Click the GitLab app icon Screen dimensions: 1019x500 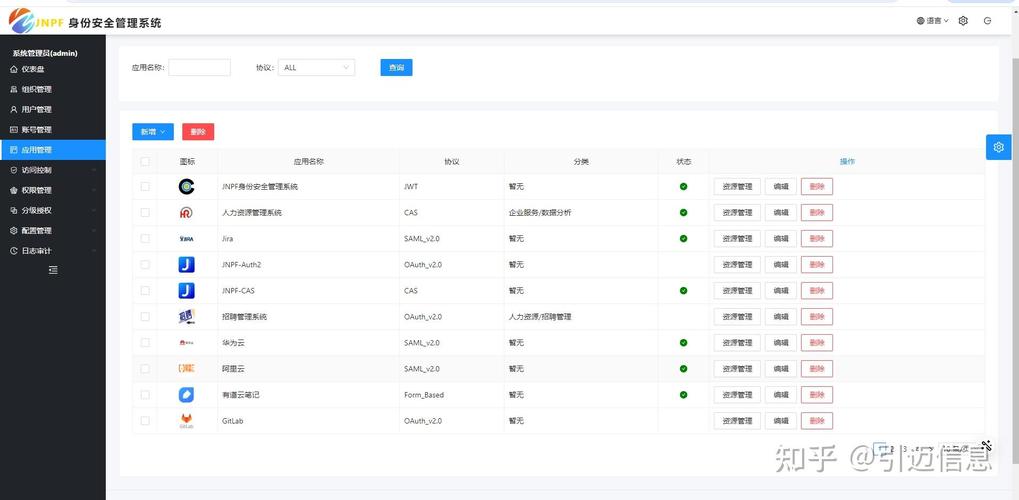coord(187,421)
